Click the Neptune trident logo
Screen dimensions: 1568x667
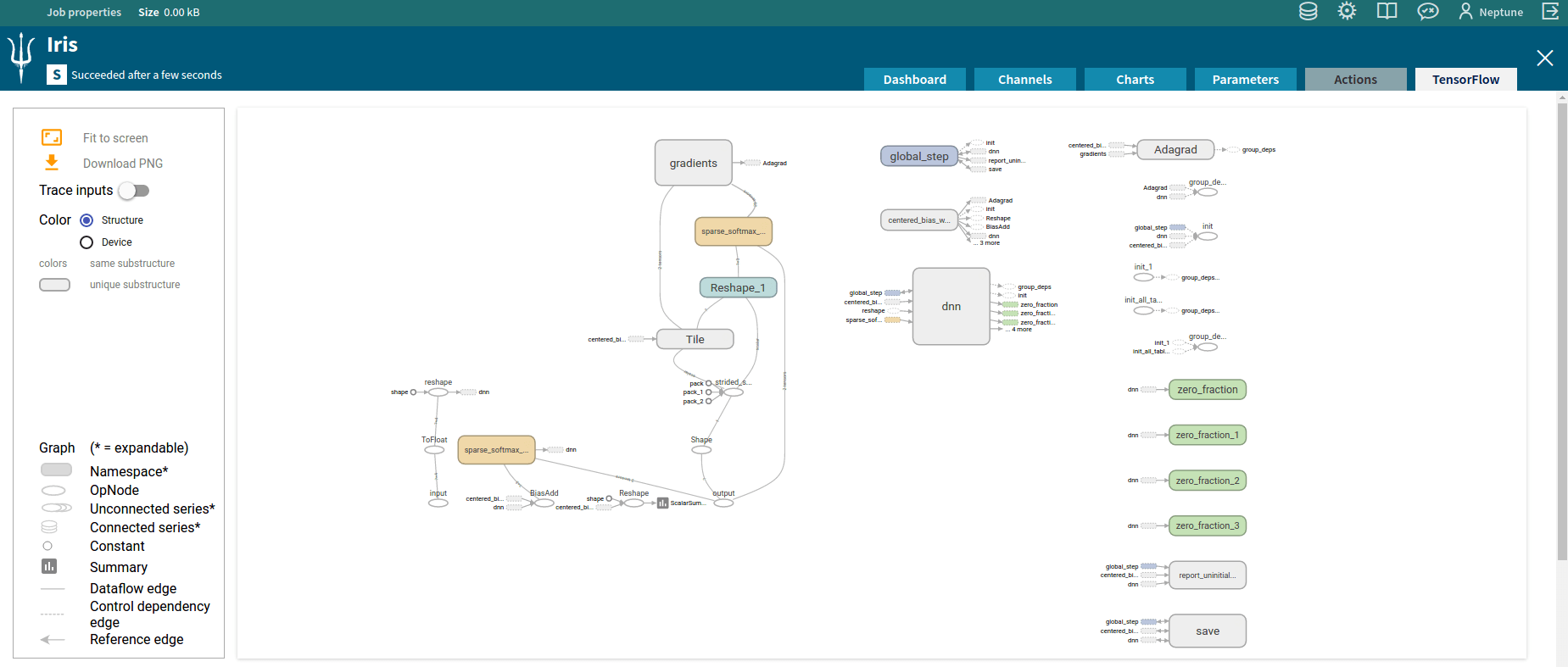coord(21,58)
